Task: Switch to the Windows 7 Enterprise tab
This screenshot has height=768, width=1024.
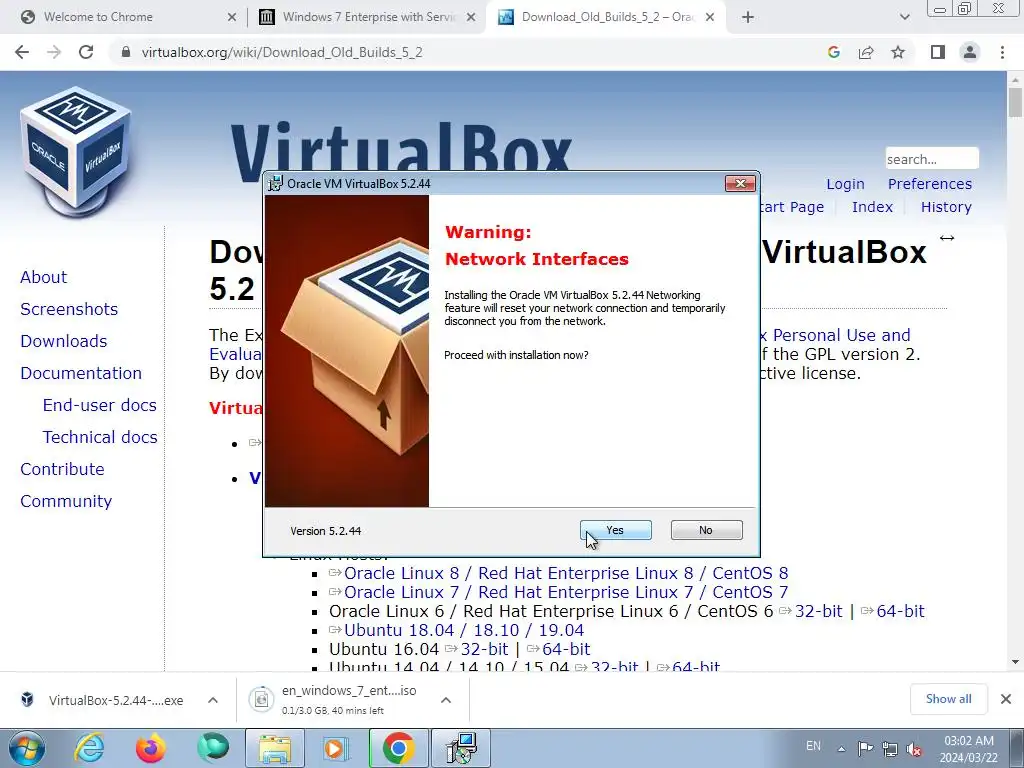Action: click(368, 17)
